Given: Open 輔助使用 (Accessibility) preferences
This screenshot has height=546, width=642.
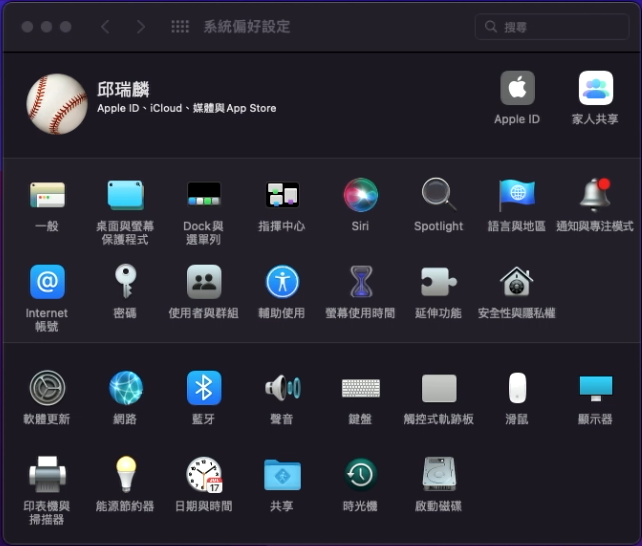Looking at the screenshot, I should pos(282,282).
